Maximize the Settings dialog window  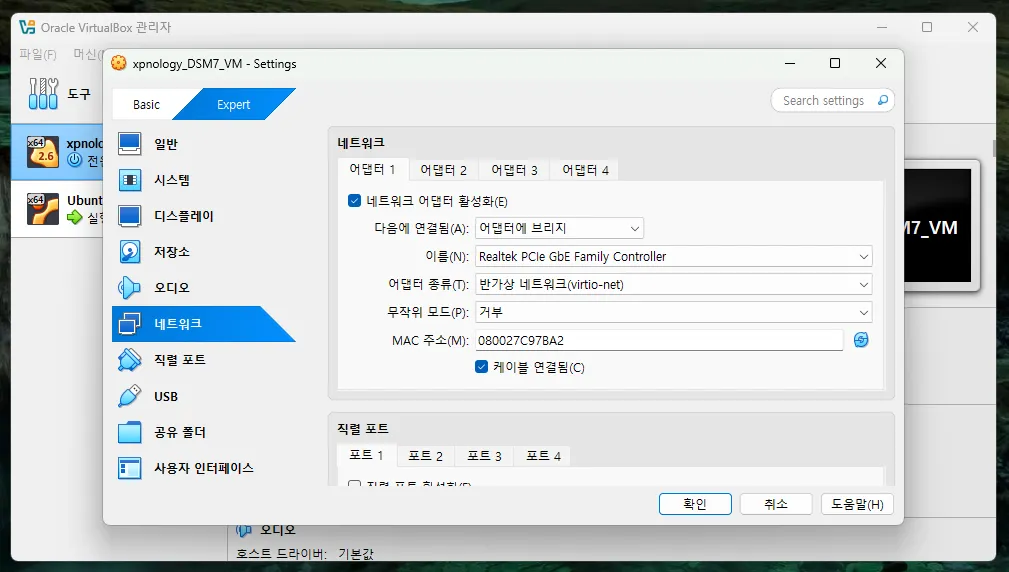click(835, 63)
